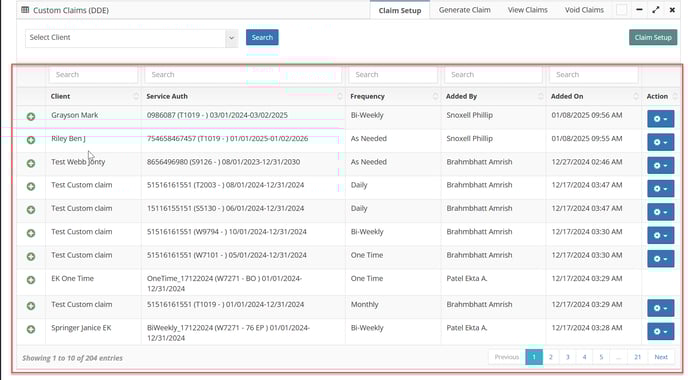Select the 754658467457 service auth text
Viewport: 688px width, 380px height.
pos(227,139)
